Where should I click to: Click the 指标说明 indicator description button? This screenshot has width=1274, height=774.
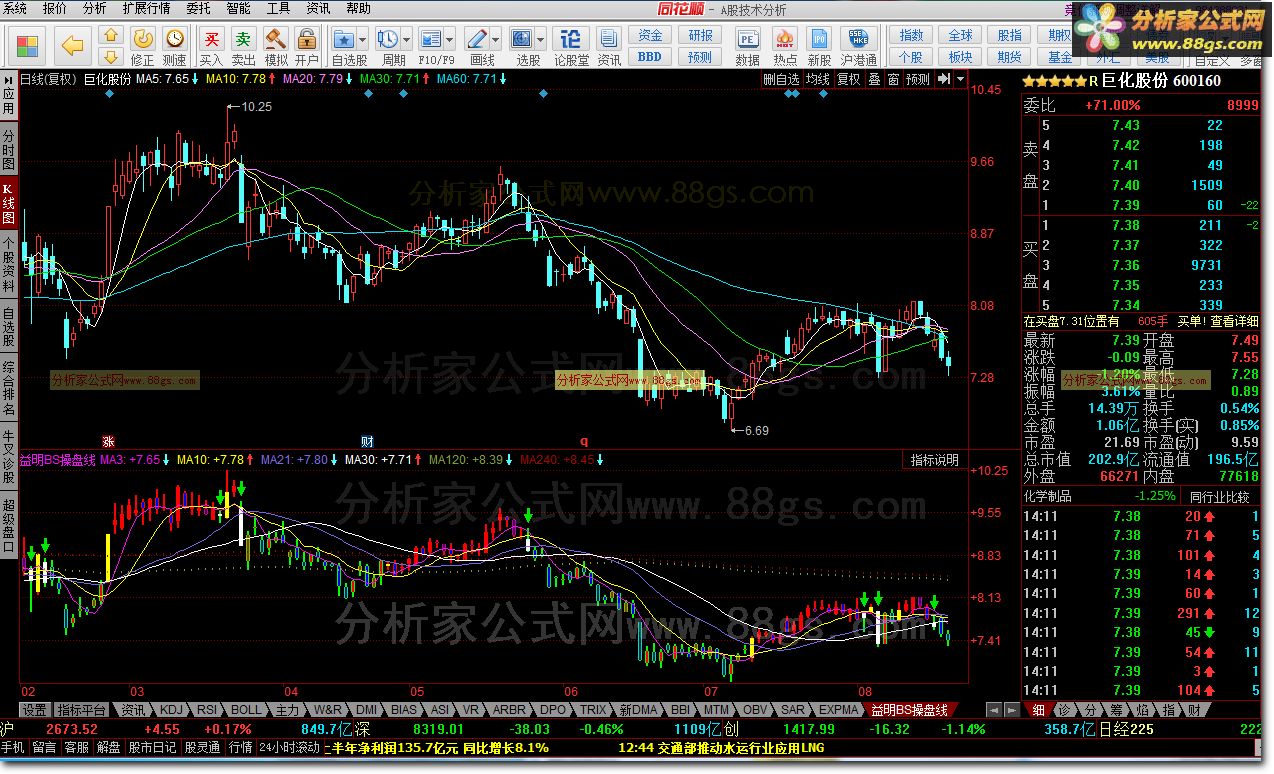[x=934, y=460]
